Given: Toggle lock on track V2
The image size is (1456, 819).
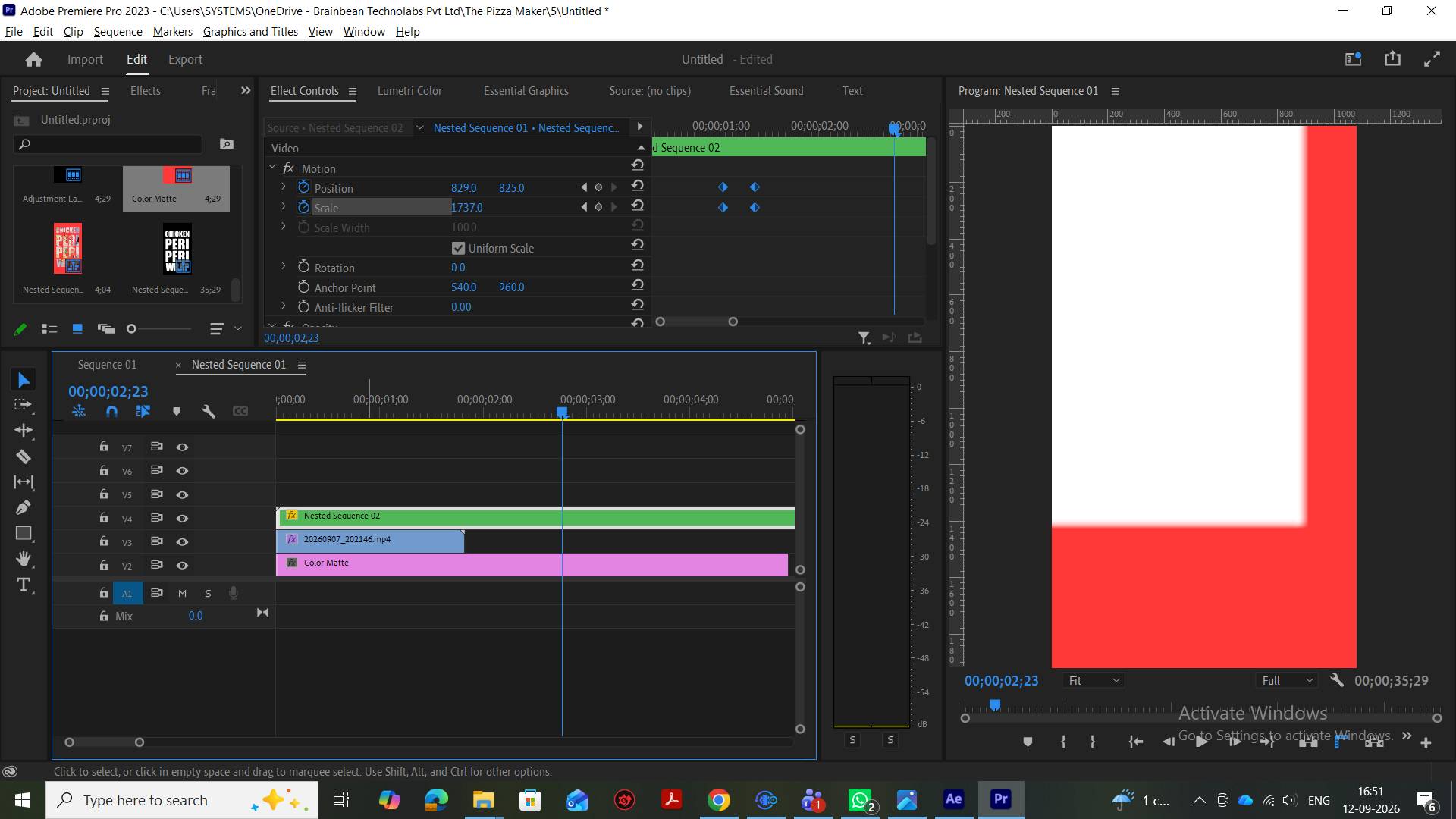Looking at the screenshot, I should point(104,565).
